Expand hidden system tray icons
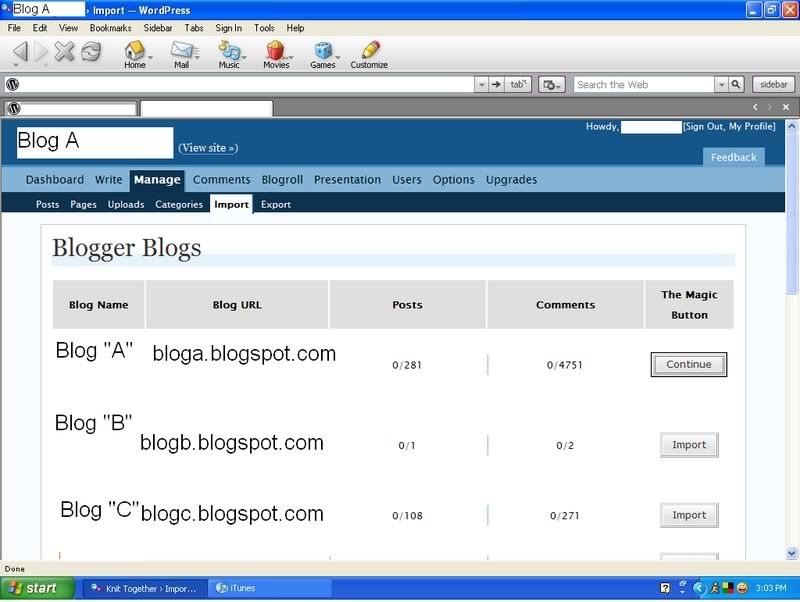800x602 pixels. (699, 588)
